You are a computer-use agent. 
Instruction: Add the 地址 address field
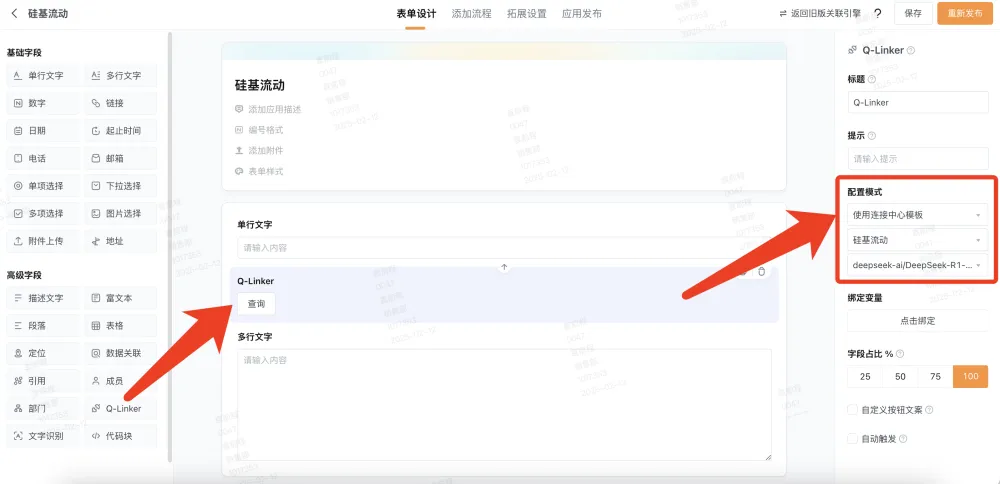(121, 242)
